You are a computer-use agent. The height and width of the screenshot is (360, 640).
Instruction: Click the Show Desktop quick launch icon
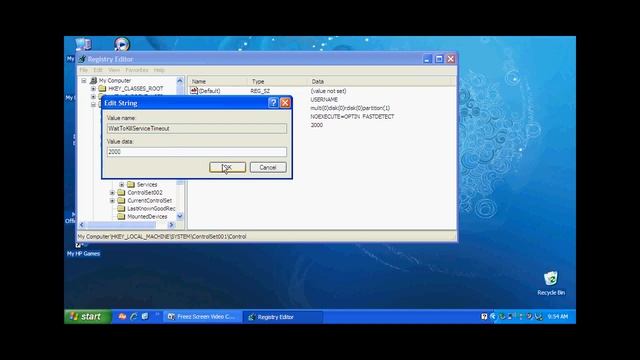(x=145, y=317)
